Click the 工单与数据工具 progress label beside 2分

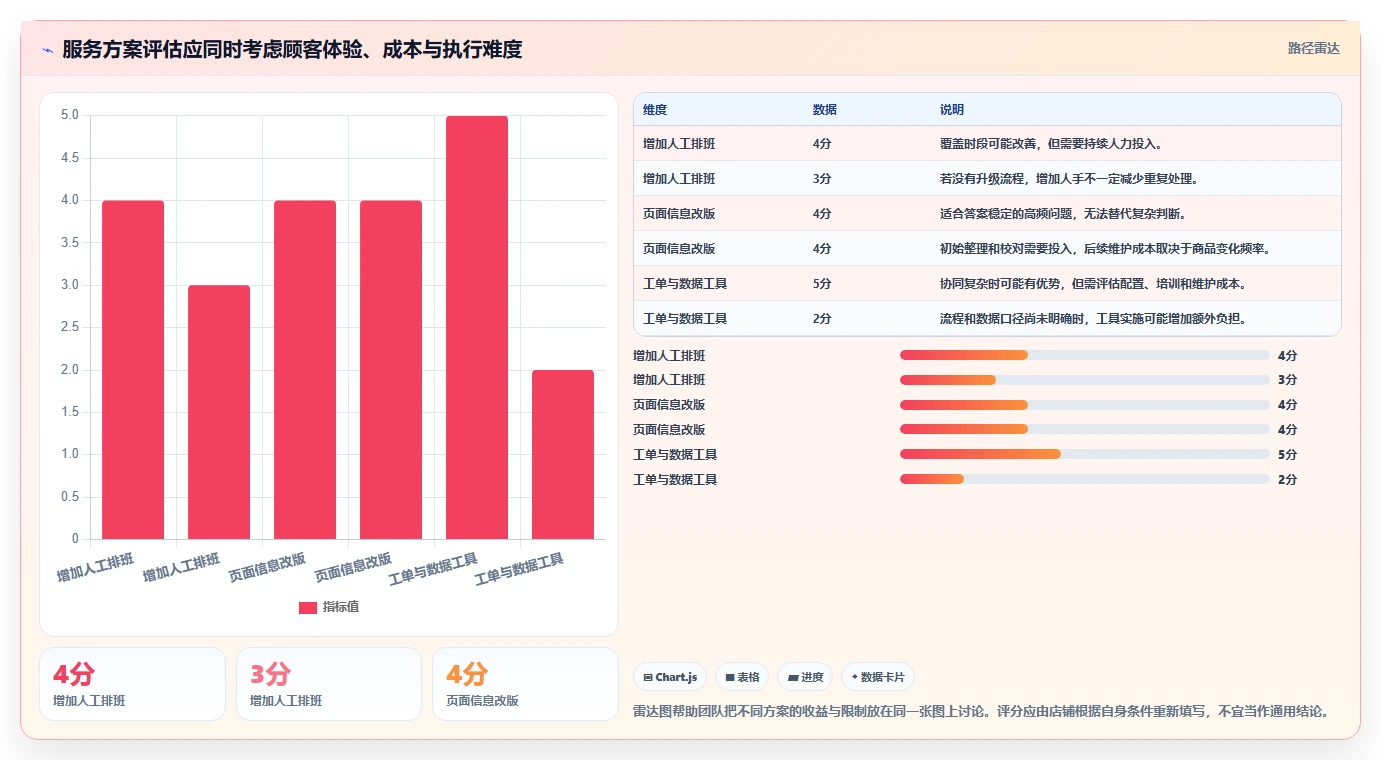675,479
